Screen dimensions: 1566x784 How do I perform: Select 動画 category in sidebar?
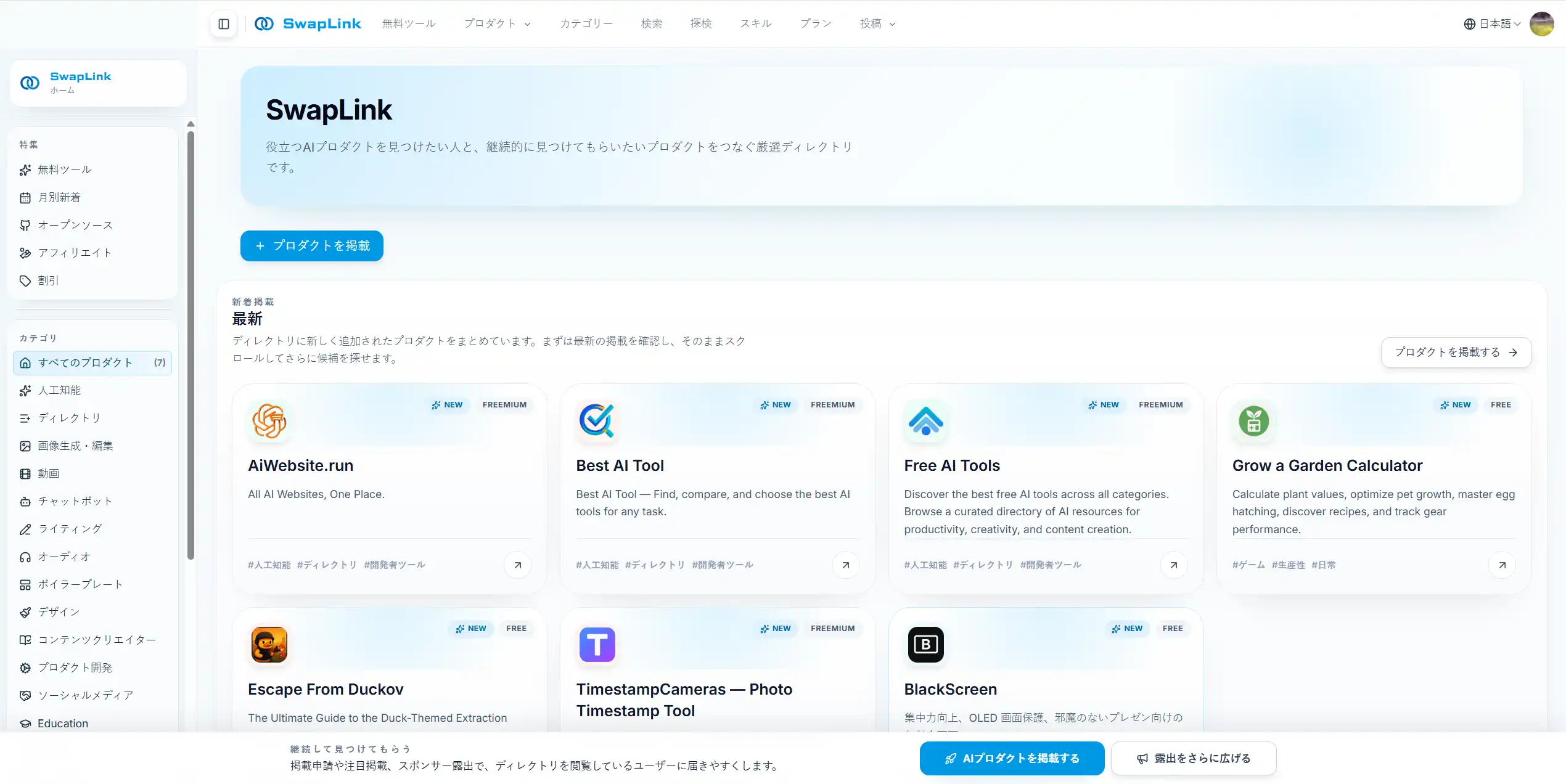[x=92, y=473]
